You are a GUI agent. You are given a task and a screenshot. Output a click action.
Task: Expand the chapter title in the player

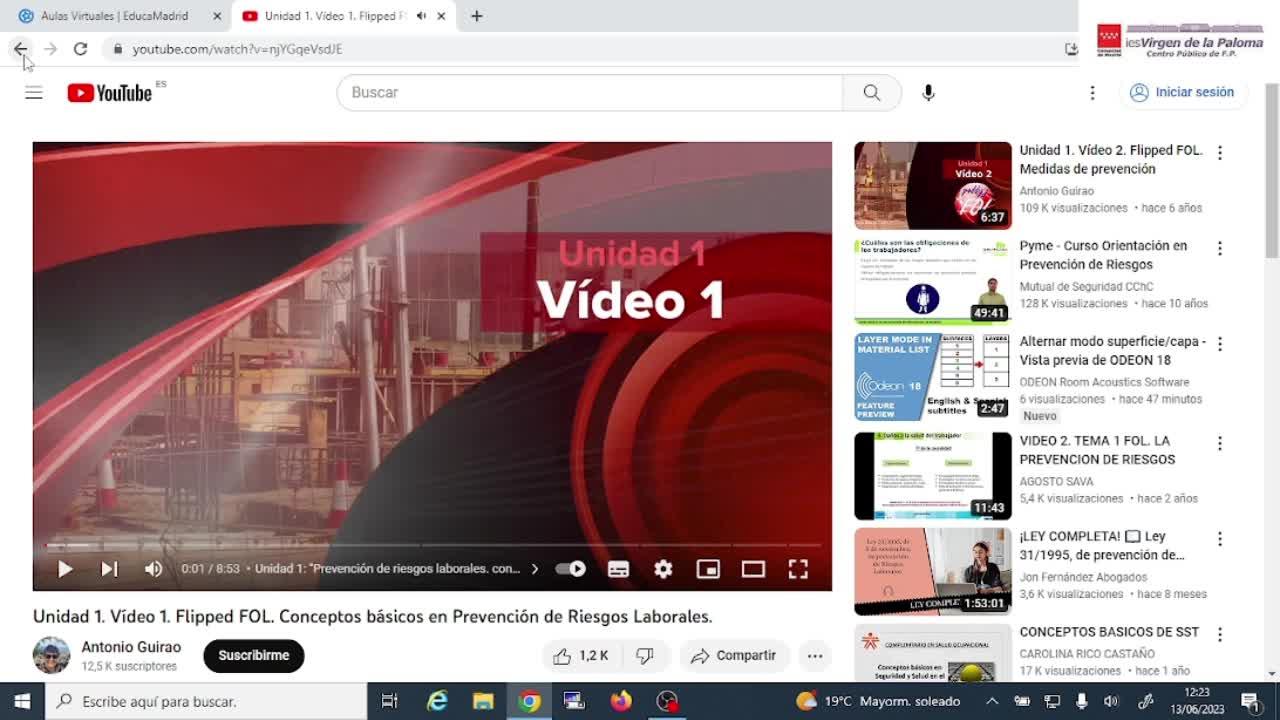(396, 569)
